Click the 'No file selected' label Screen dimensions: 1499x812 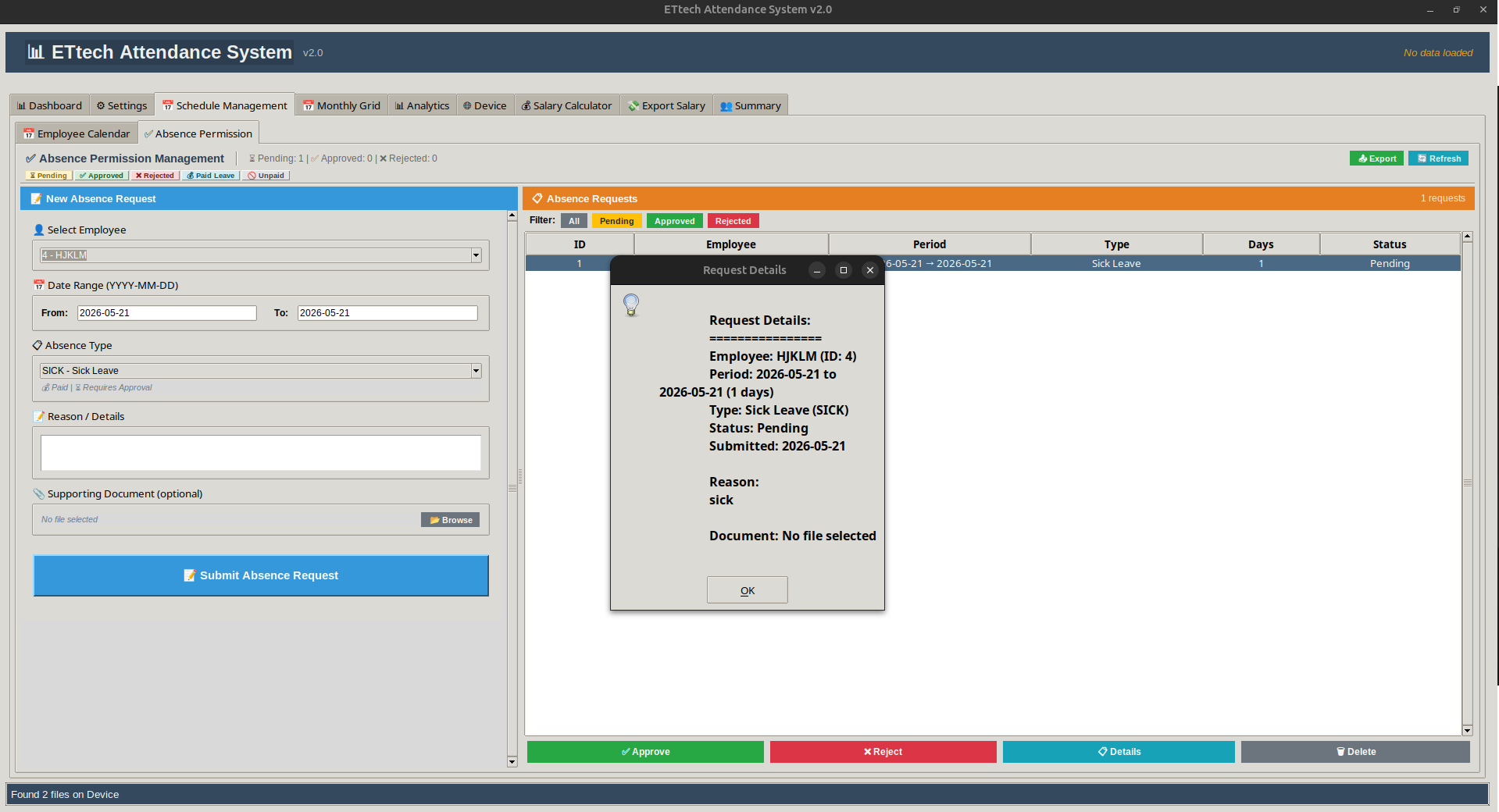pos(70,519)
